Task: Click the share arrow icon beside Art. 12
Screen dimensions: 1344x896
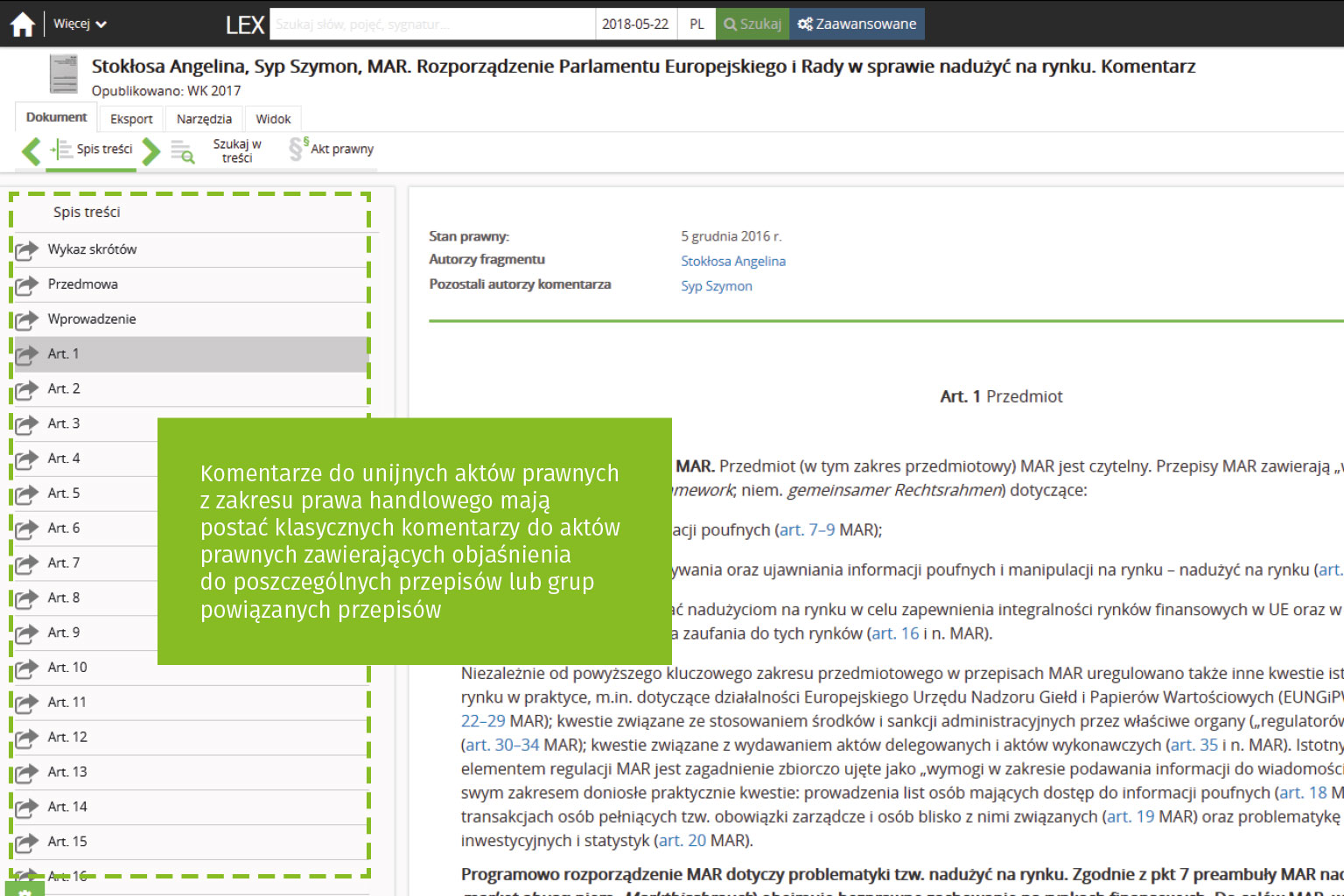Action: pos(27,738)
